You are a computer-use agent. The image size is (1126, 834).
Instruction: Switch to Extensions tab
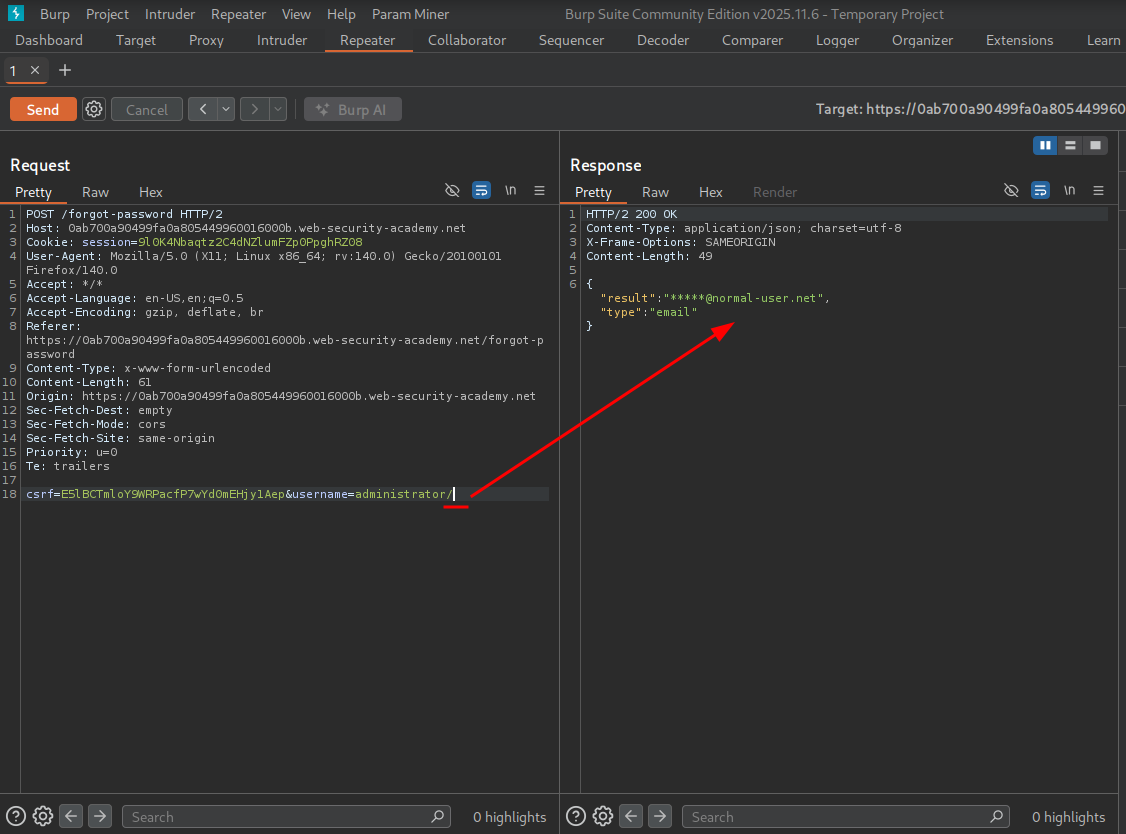(x=1019, y=40)
